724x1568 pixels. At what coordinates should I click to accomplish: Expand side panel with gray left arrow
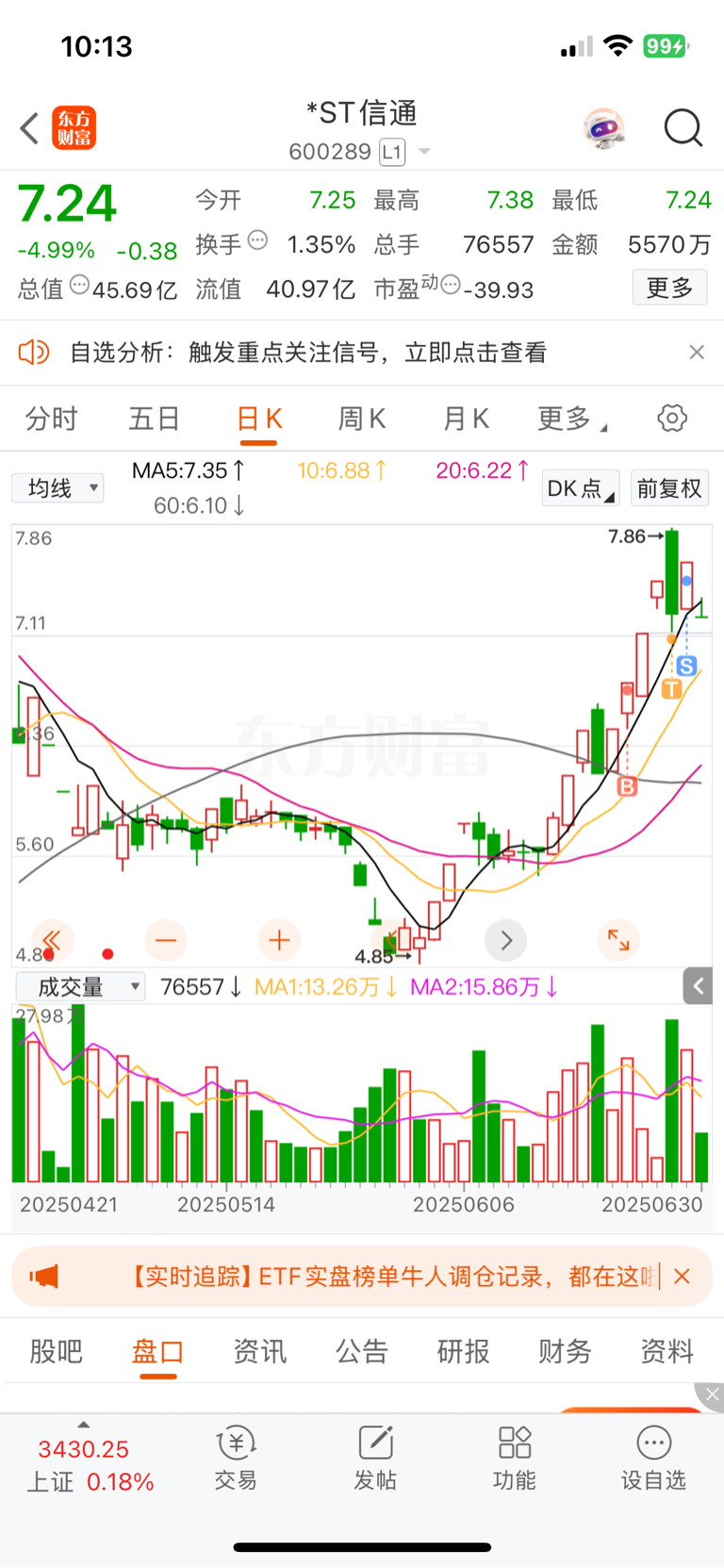point(698,986)
